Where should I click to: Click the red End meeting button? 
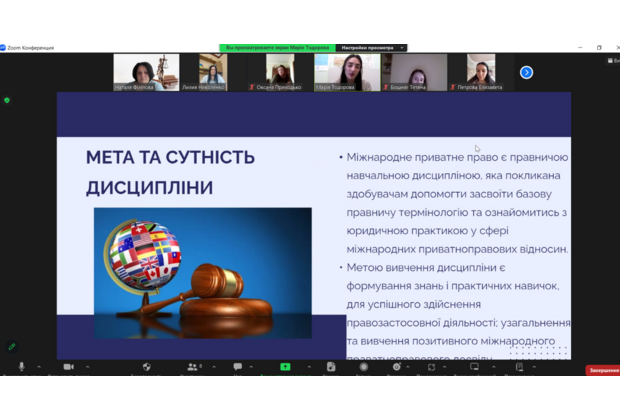tap(603, 370)
